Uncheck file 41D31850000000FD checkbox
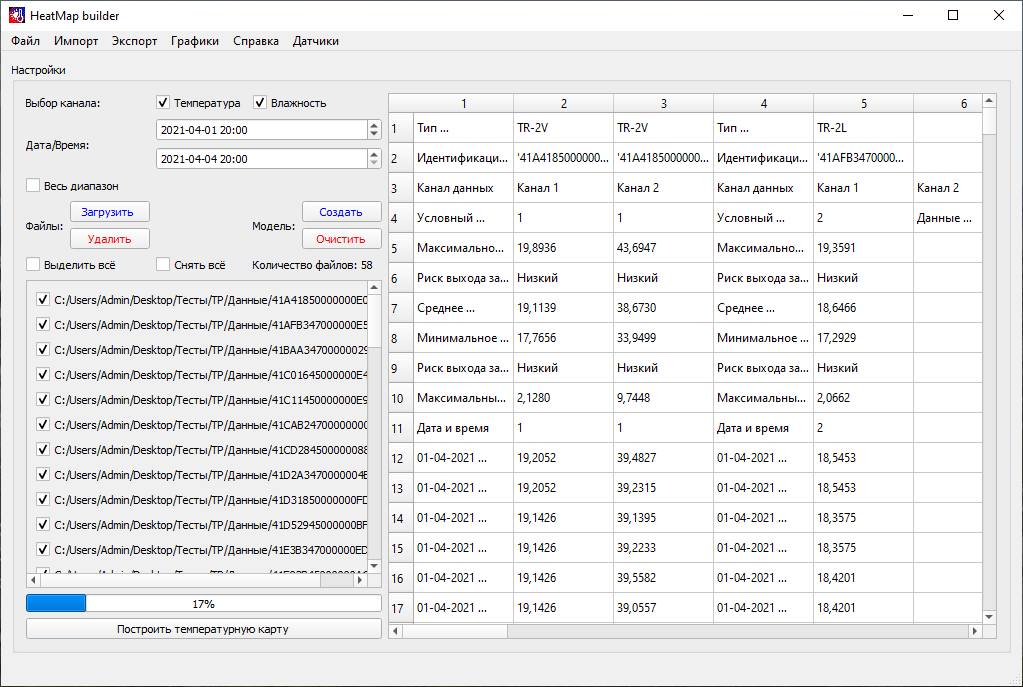Screen dimensions: 1023x687 (43, 500)
